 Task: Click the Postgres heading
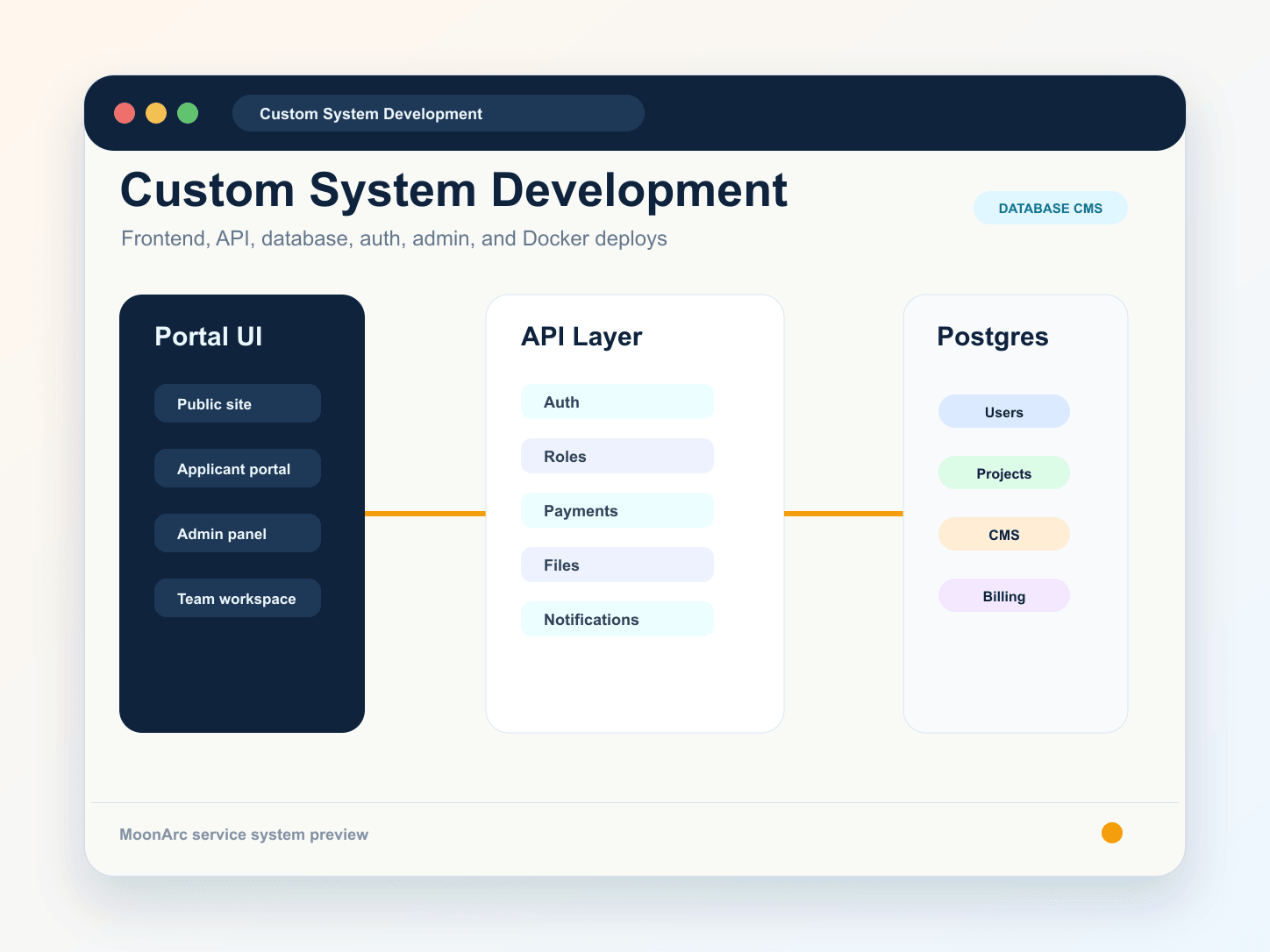[993, 337]
